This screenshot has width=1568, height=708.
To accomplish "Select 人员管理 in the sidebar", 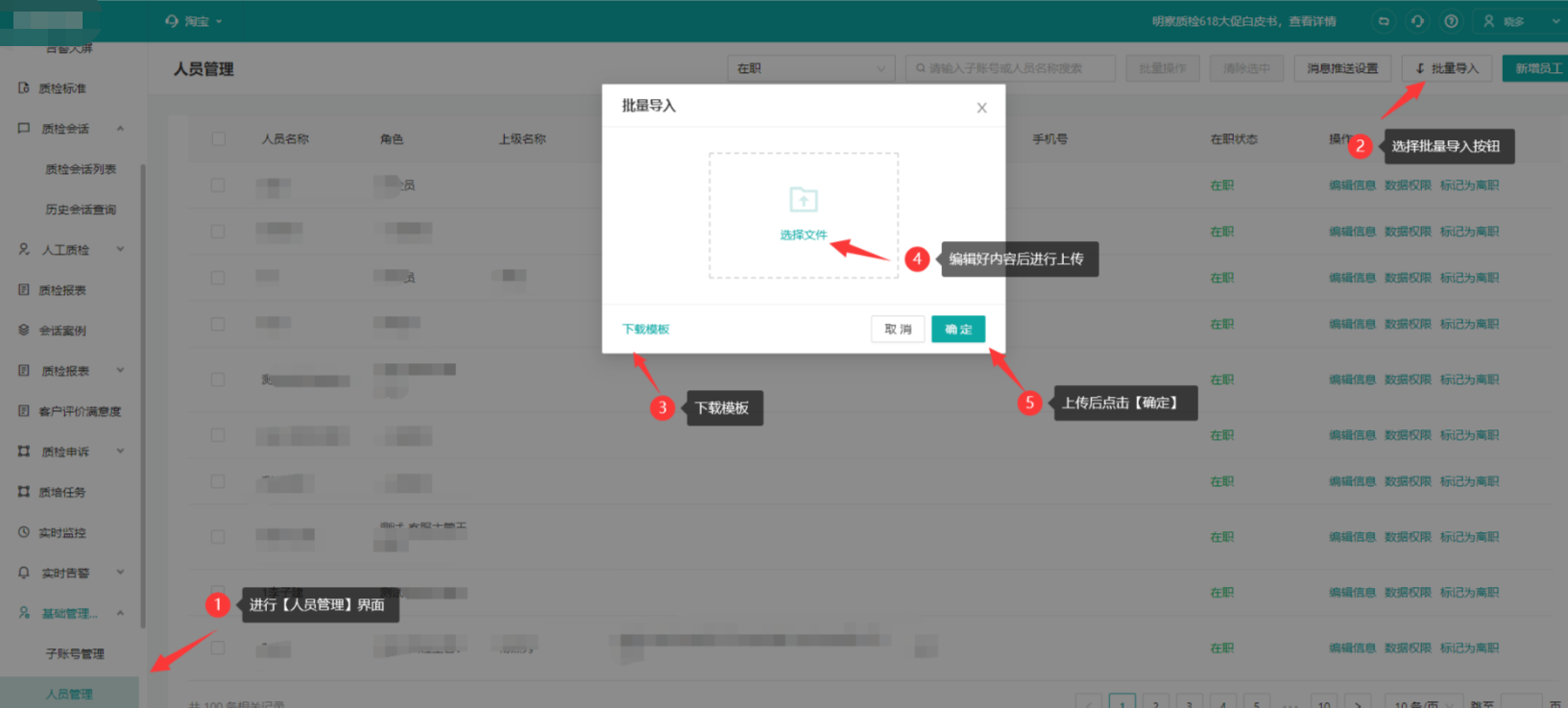I will 69,693.
